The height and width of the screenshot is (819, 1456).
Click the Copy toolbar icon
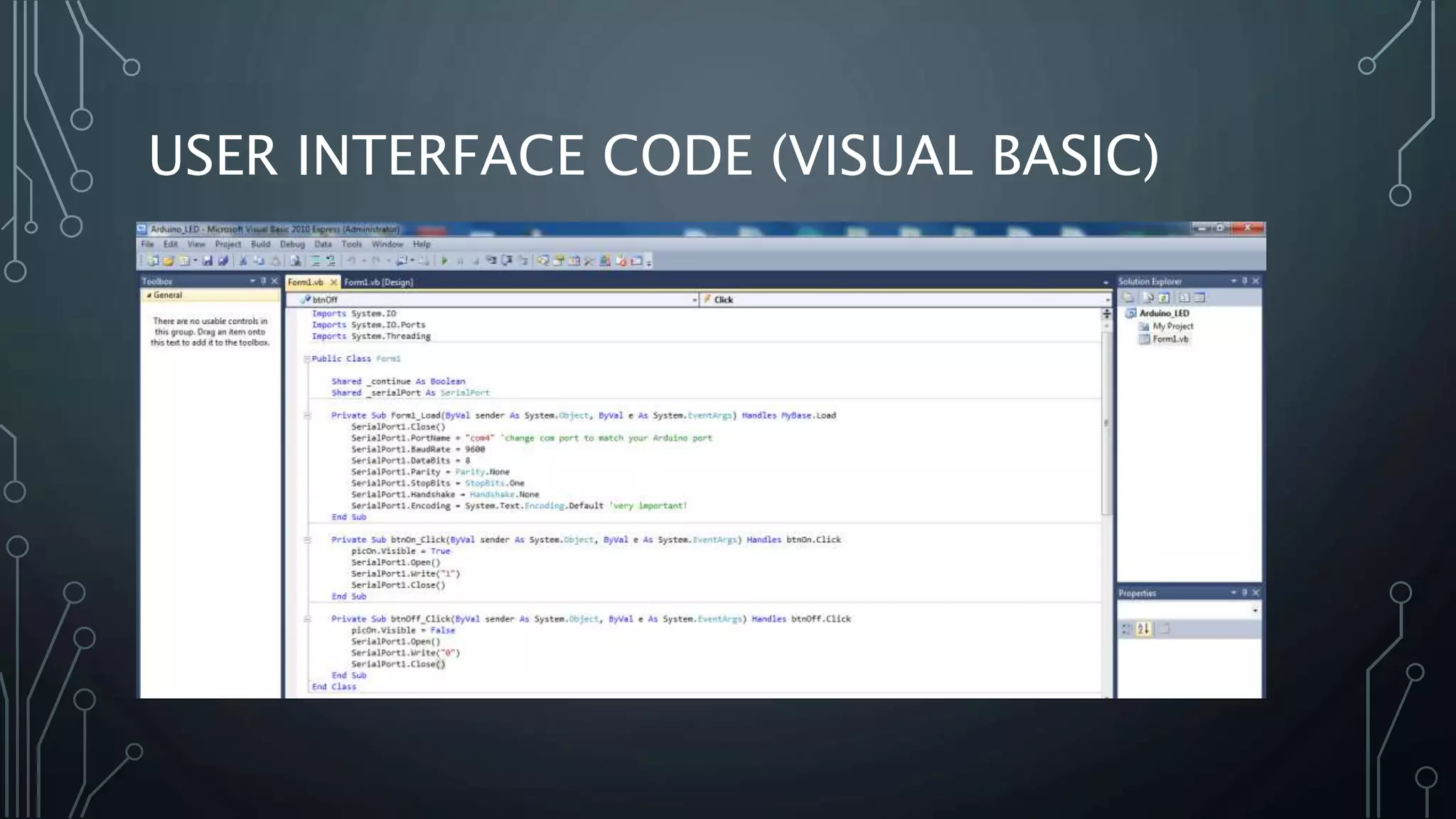(259, 261)
